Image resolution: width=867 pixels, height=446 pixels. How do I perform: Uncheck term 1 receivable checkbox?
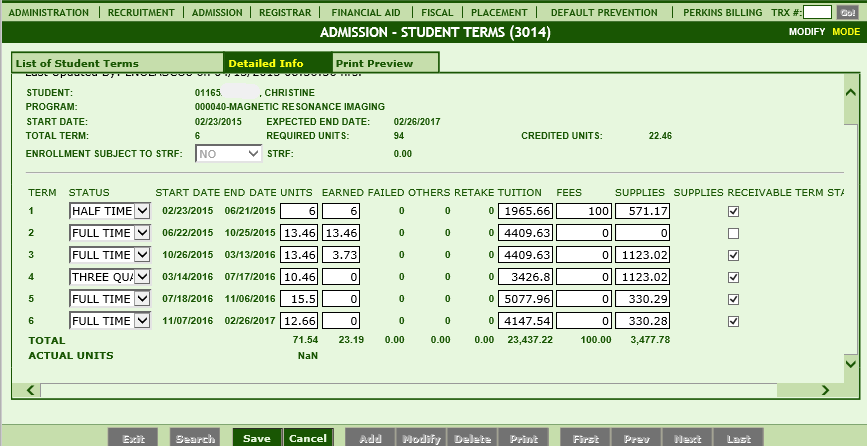tap(733, 211)
